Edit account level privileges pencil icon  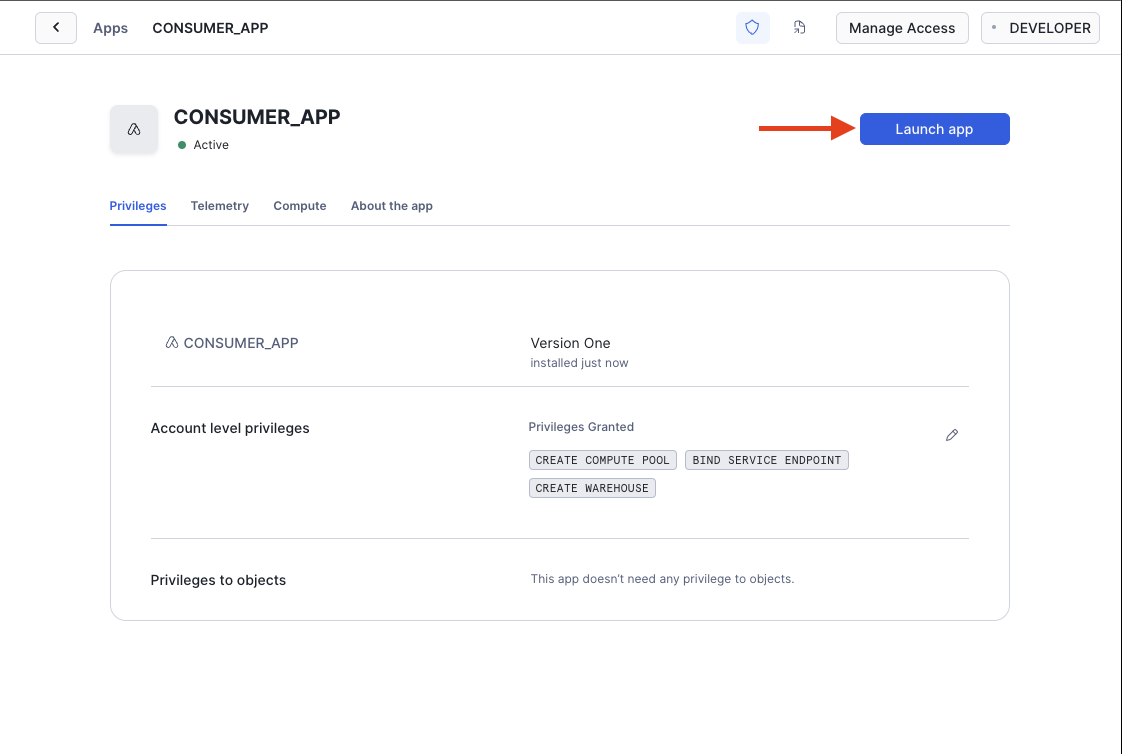pos(952,435)
